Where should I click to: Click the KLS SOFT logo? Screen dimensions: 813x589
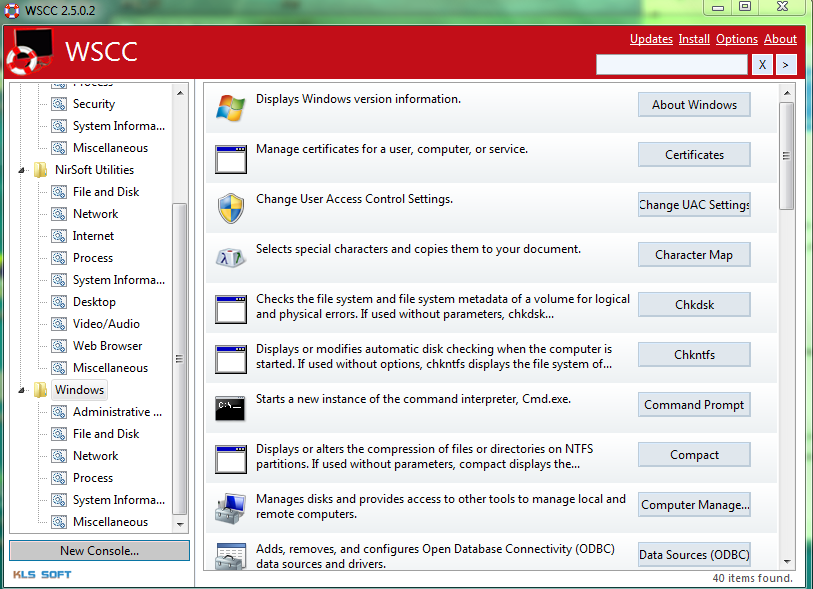coord(42,574)
